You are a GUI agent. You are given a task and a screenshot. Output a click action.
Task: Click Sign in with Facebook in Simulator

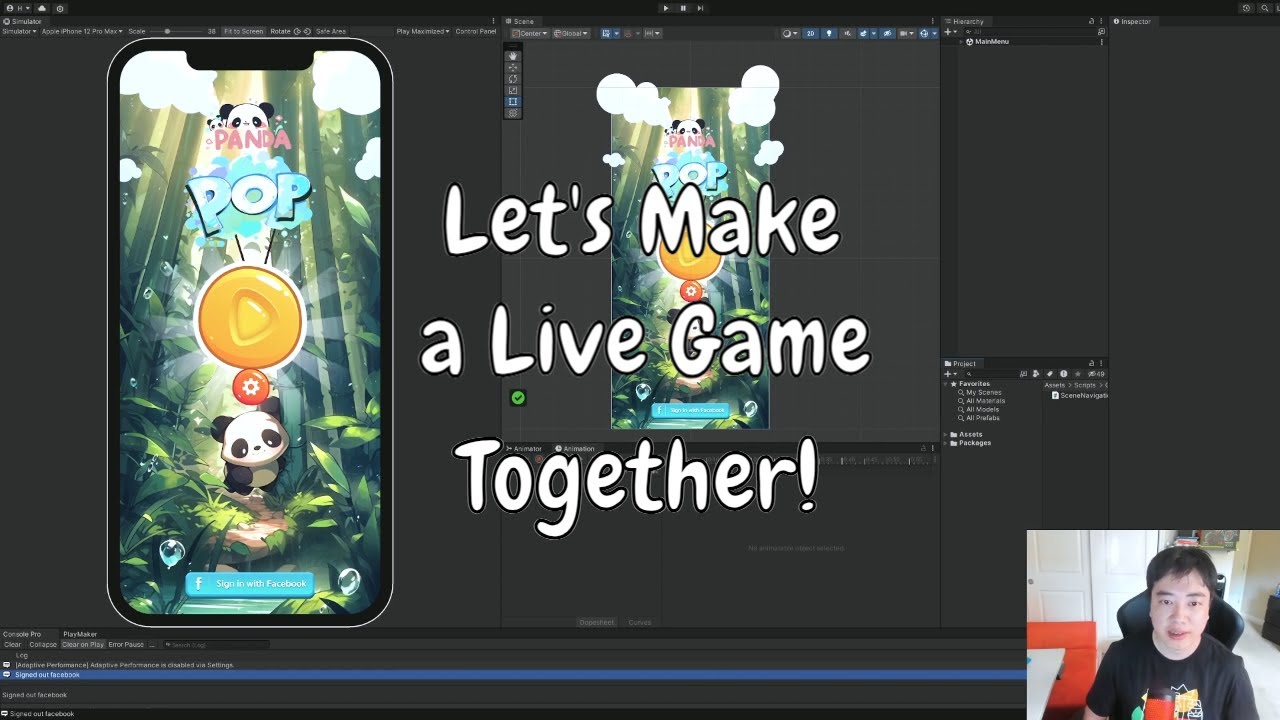pos(250,583)
